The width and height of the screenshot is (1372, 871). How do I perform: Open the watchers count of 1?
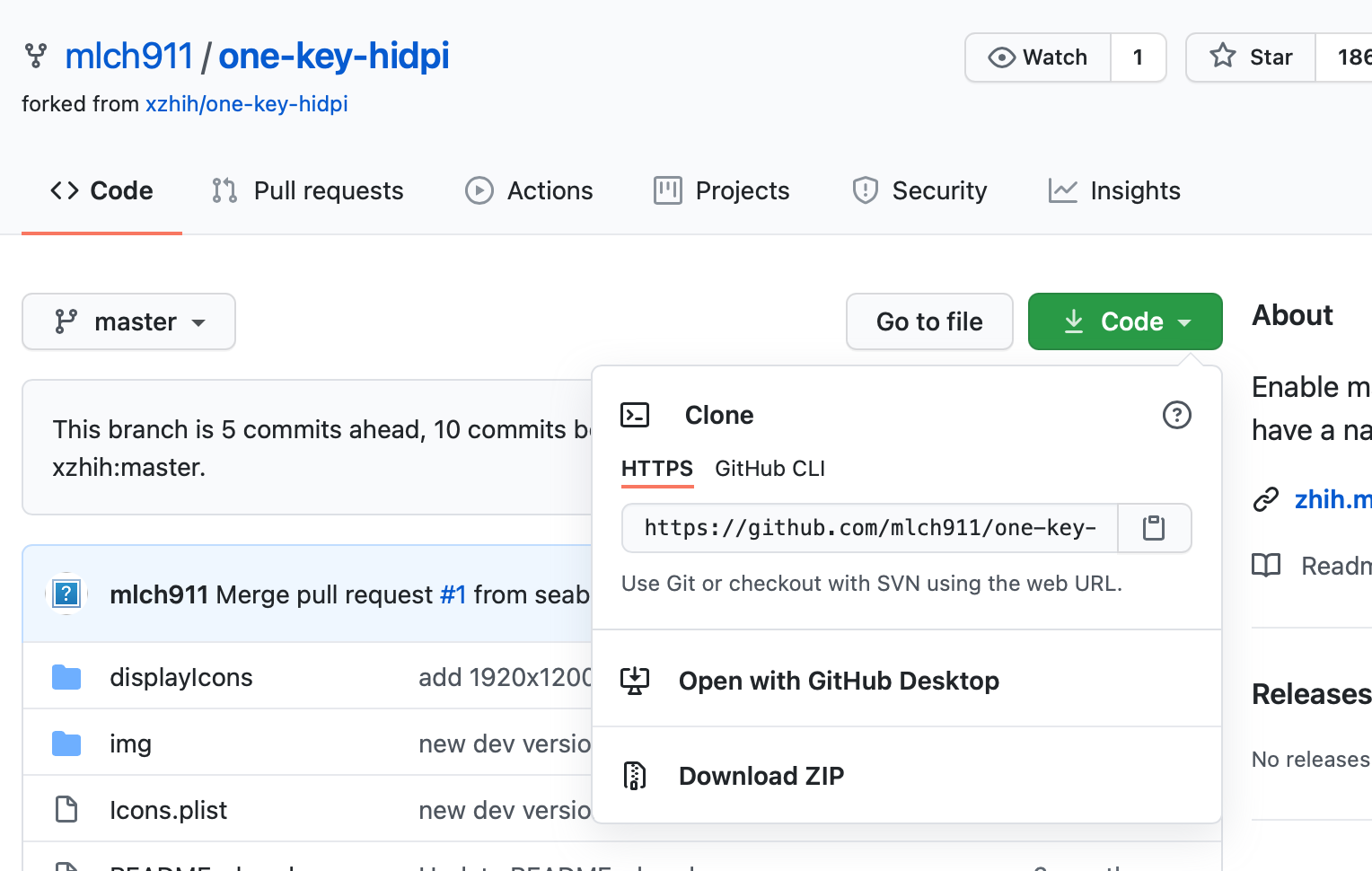(x=1139, y=57)
